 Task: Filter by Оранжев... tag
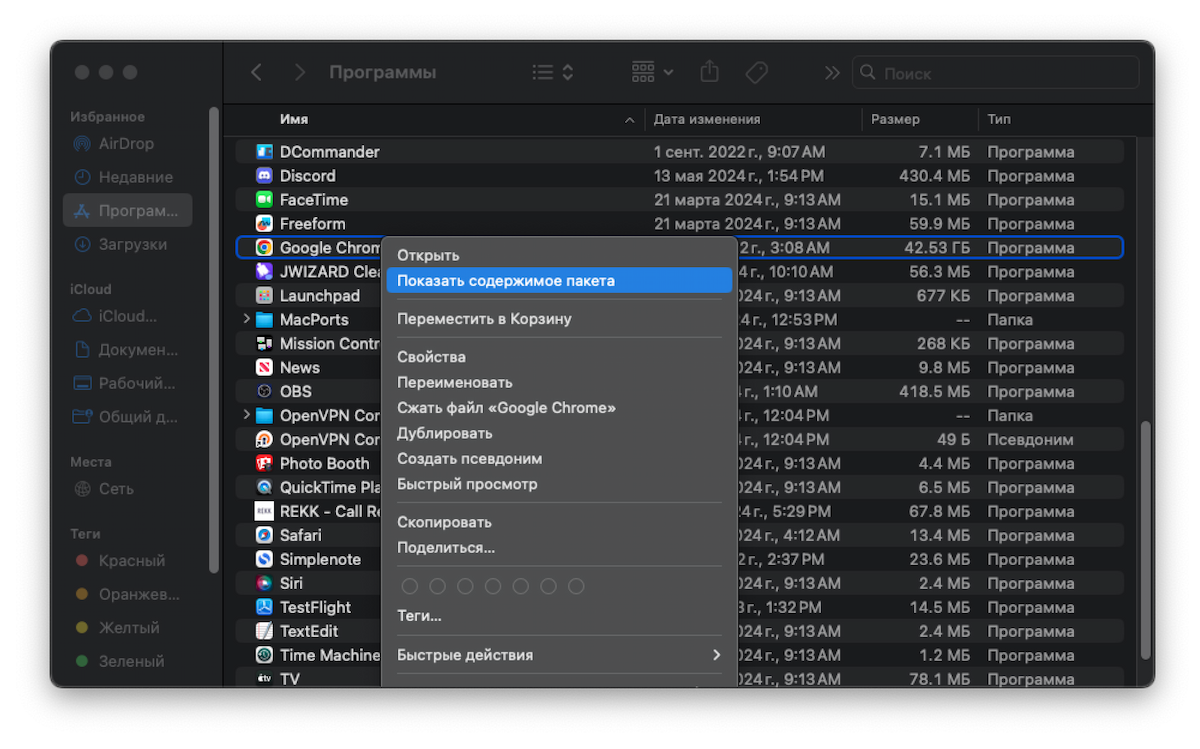coord(127,595)
